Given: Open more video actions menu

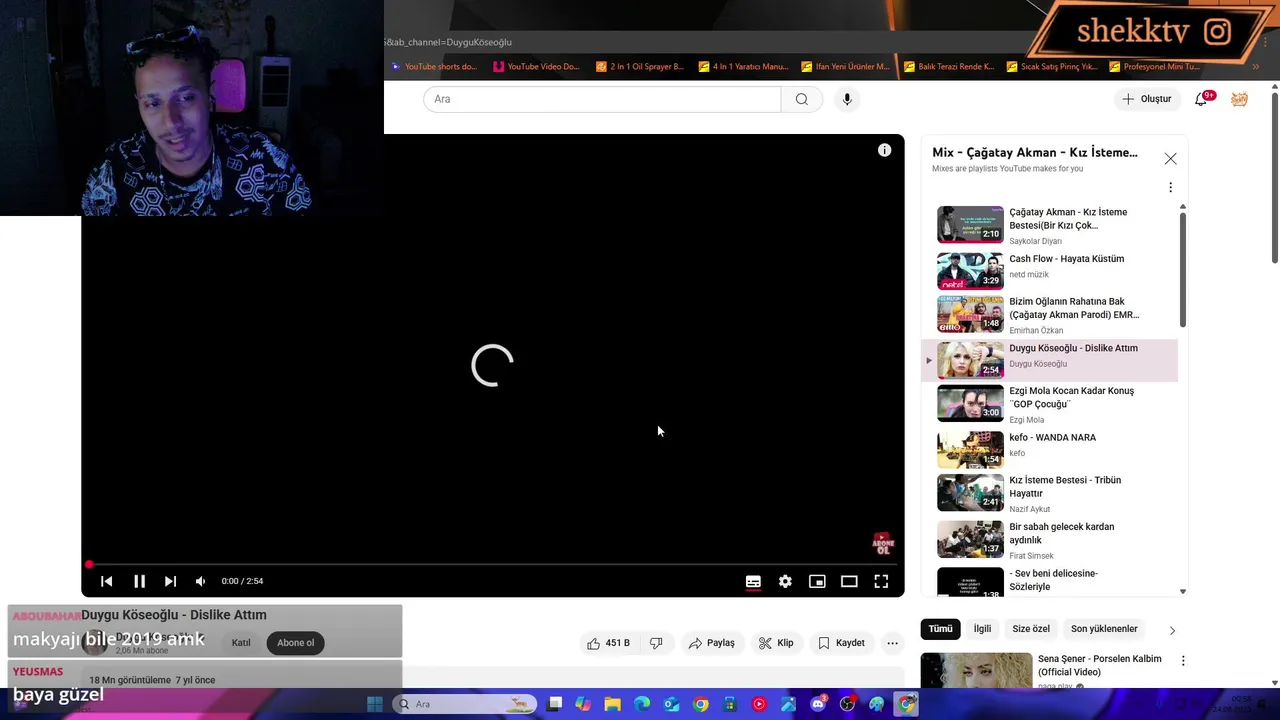Looking at the screenshot, I should pos(892,643).
